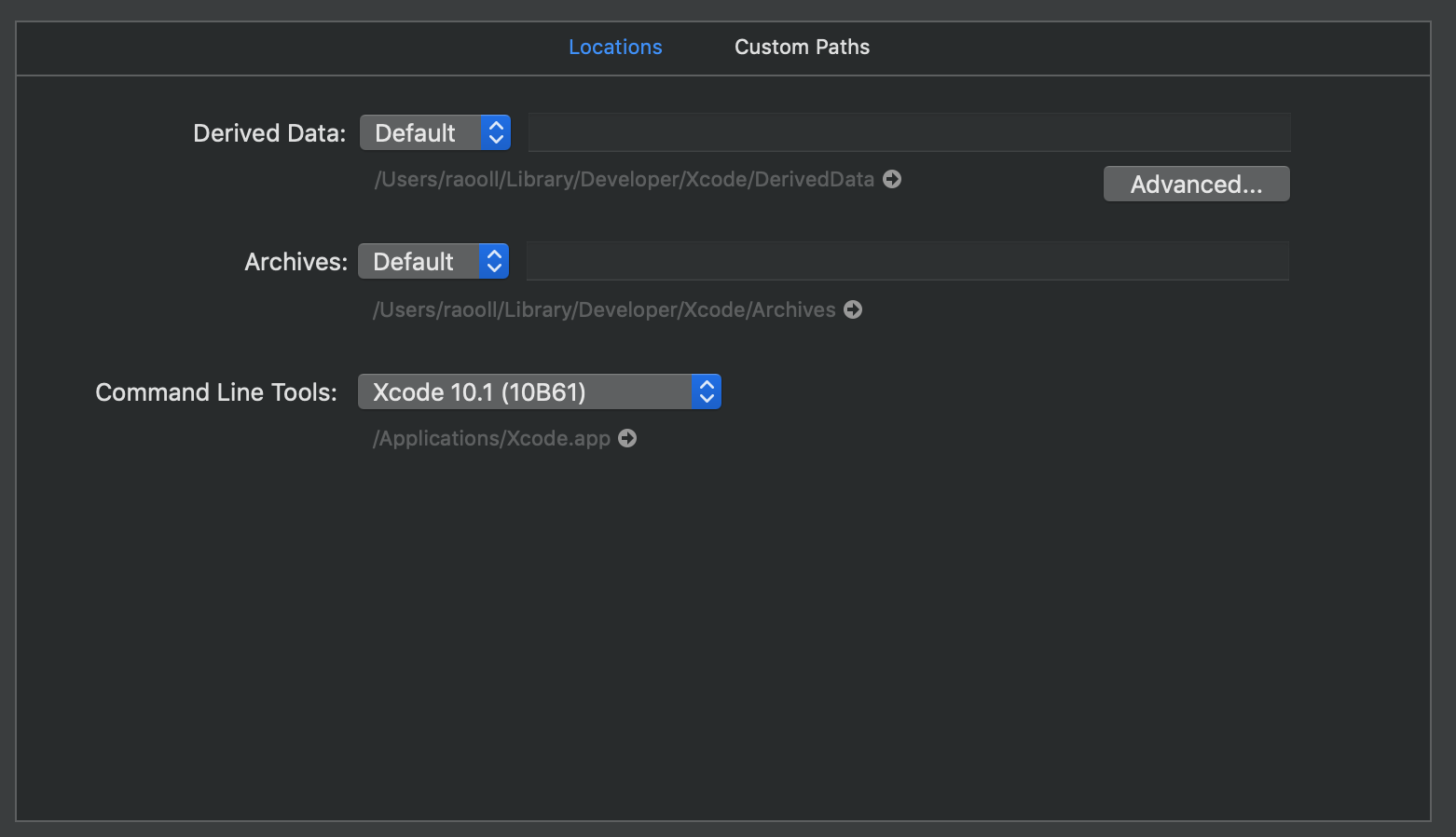
Task: Open the Derived Data location dropdown
Action: coord(435,132)
